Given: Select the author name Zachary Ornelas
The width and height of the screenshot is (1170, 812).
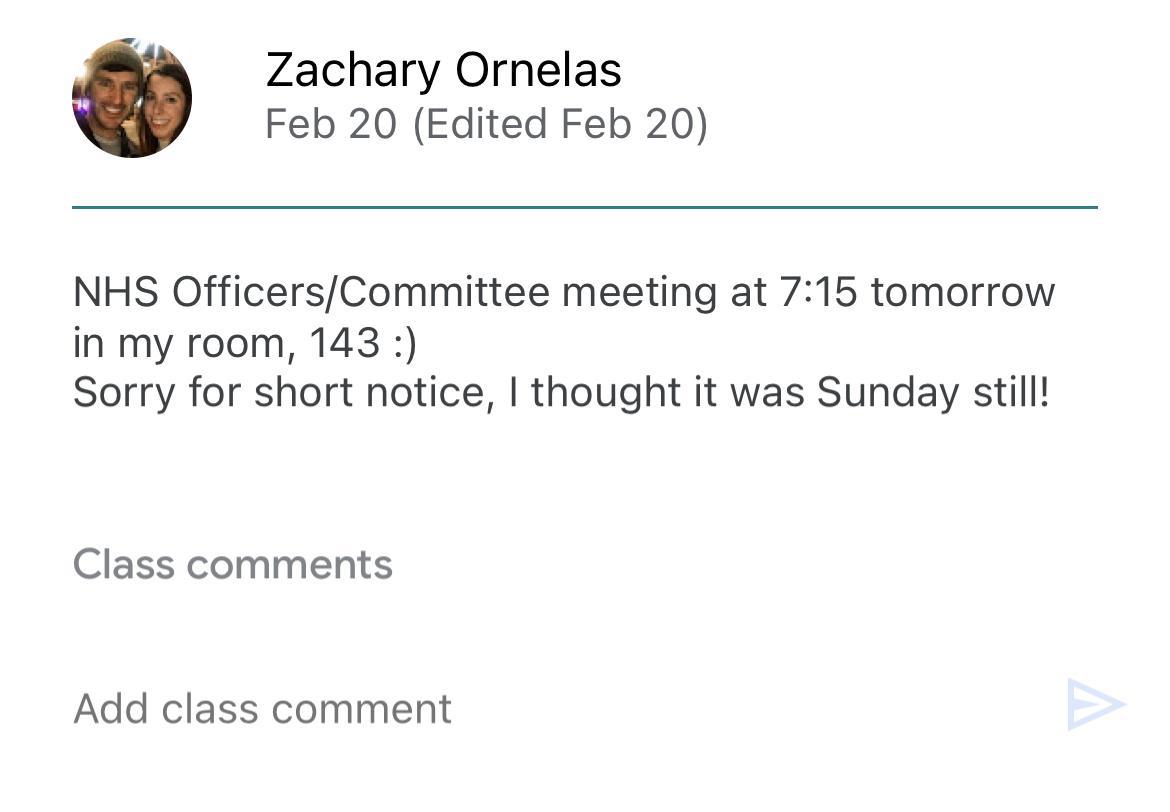Looking at the screenshot, I should pos(443,70).
